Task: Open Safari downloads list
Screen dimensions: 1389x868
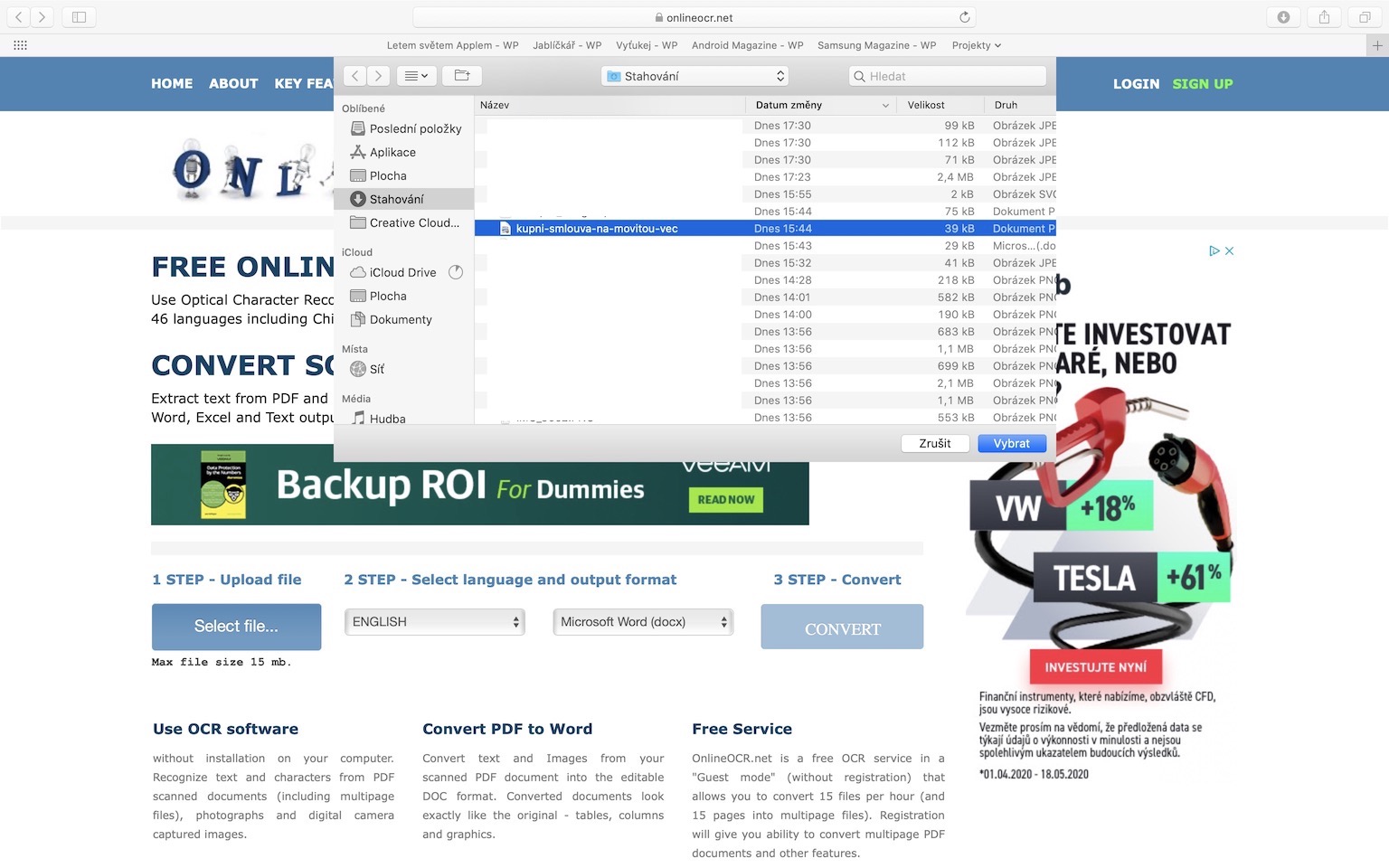Action: tap(1283, 17)
